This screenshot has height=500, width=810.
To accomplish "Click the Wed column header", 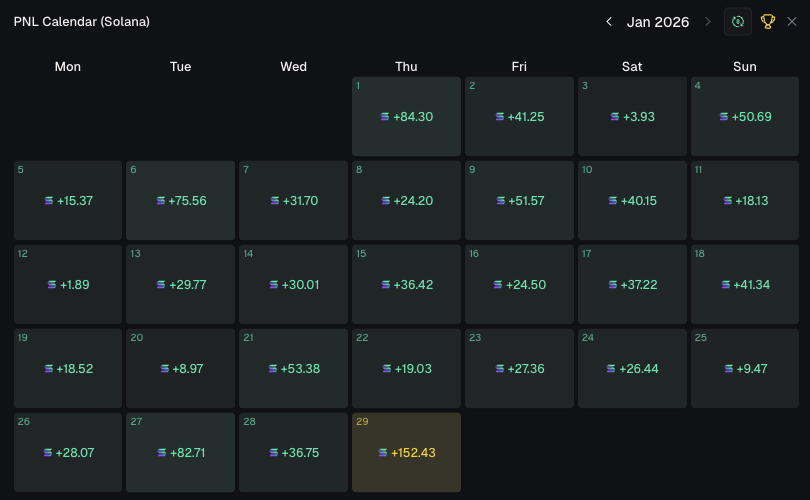I will pos(293,67).
